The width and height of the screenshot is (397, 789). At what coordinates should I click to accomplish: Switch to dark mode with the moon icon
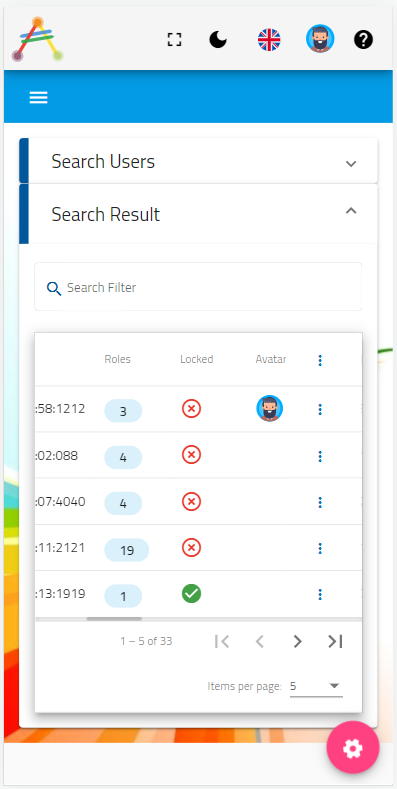218,39
